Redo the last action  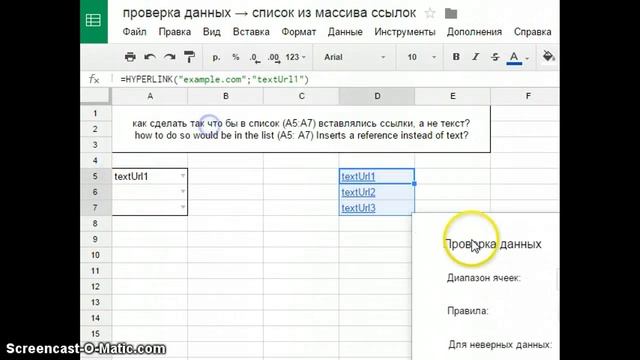coord(169,57)
